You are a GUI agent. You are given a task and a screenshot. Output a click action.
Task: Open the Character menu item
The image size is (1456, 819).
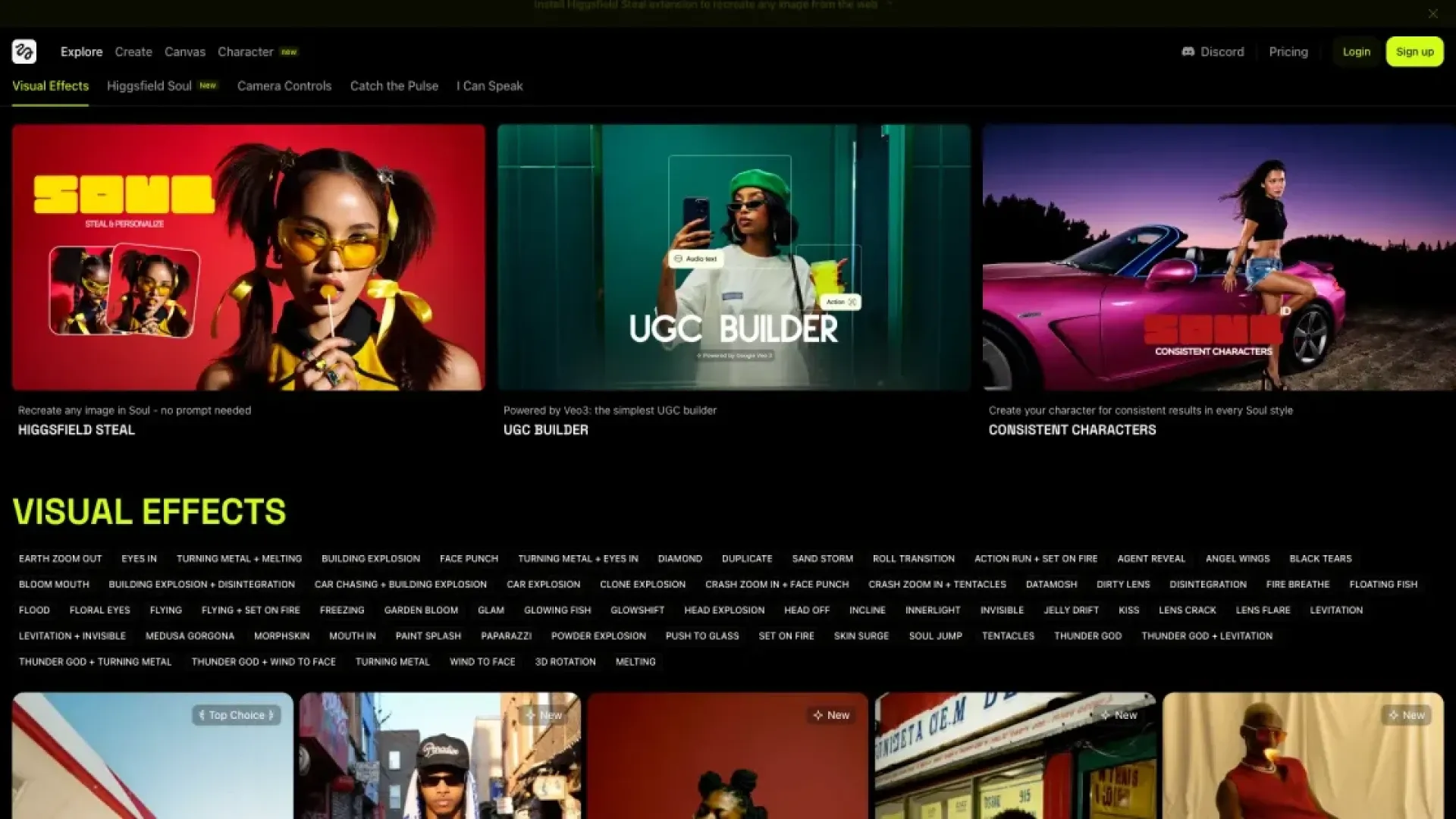point(245,52)
